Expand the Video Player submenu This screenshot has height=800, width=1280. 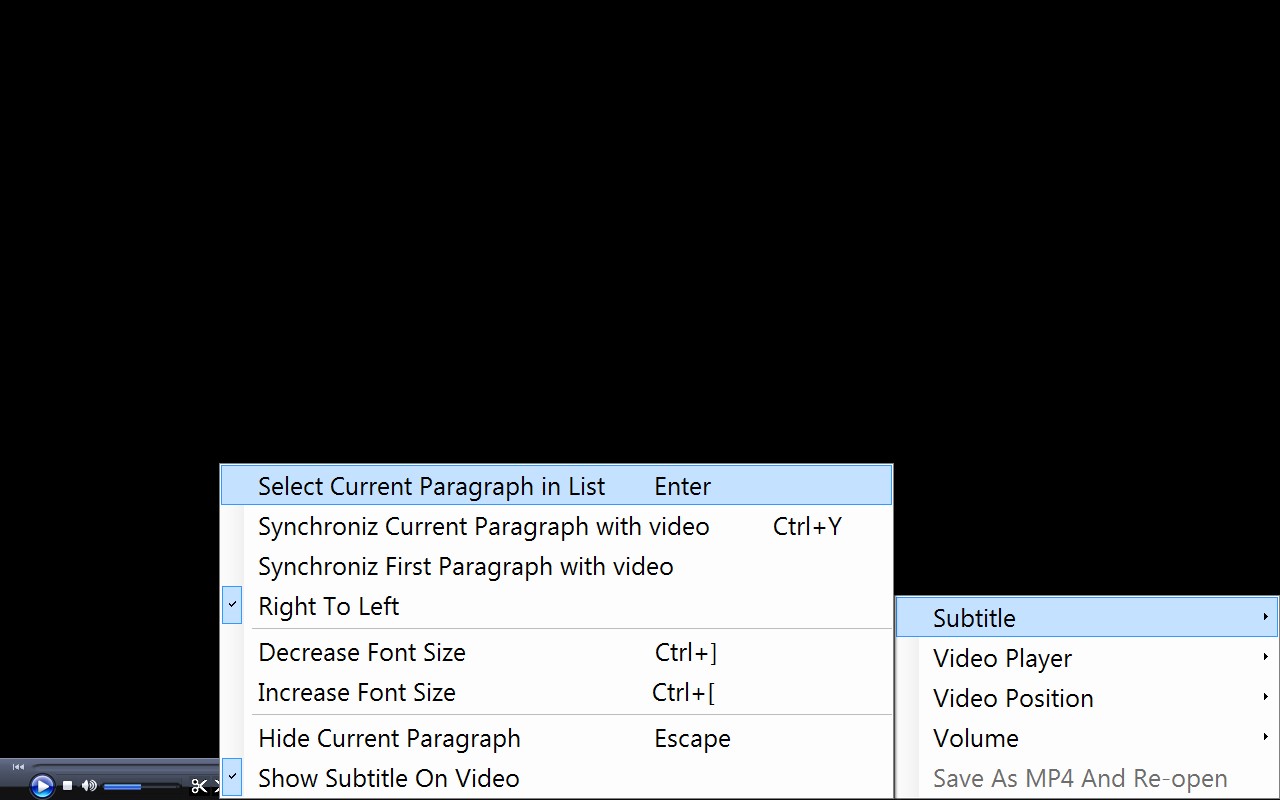1266,657
